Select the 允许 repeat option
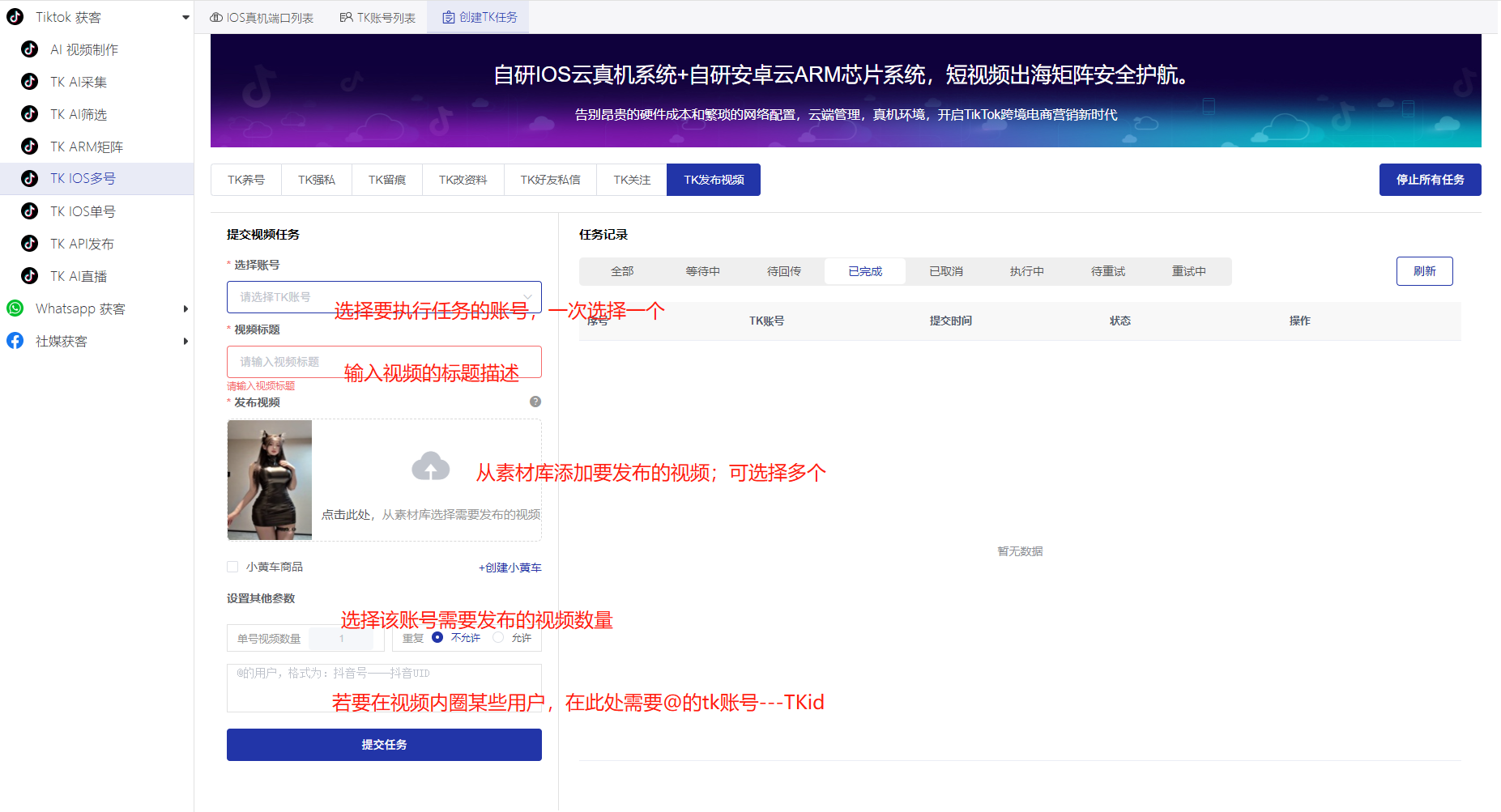1501x812 pixels. [497, 638]
